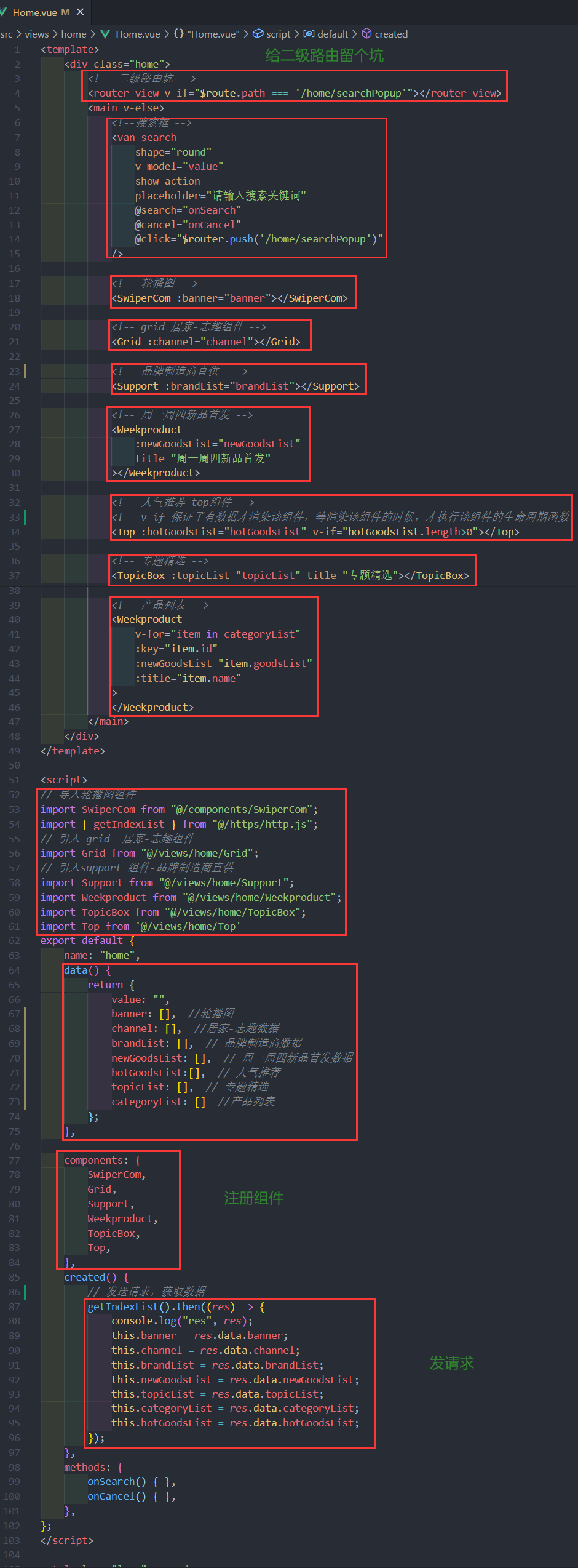This screenshot has width=578, height=1568.
Task: Click the @search="onSearch" handler
Action: click(x=188, y=210)
